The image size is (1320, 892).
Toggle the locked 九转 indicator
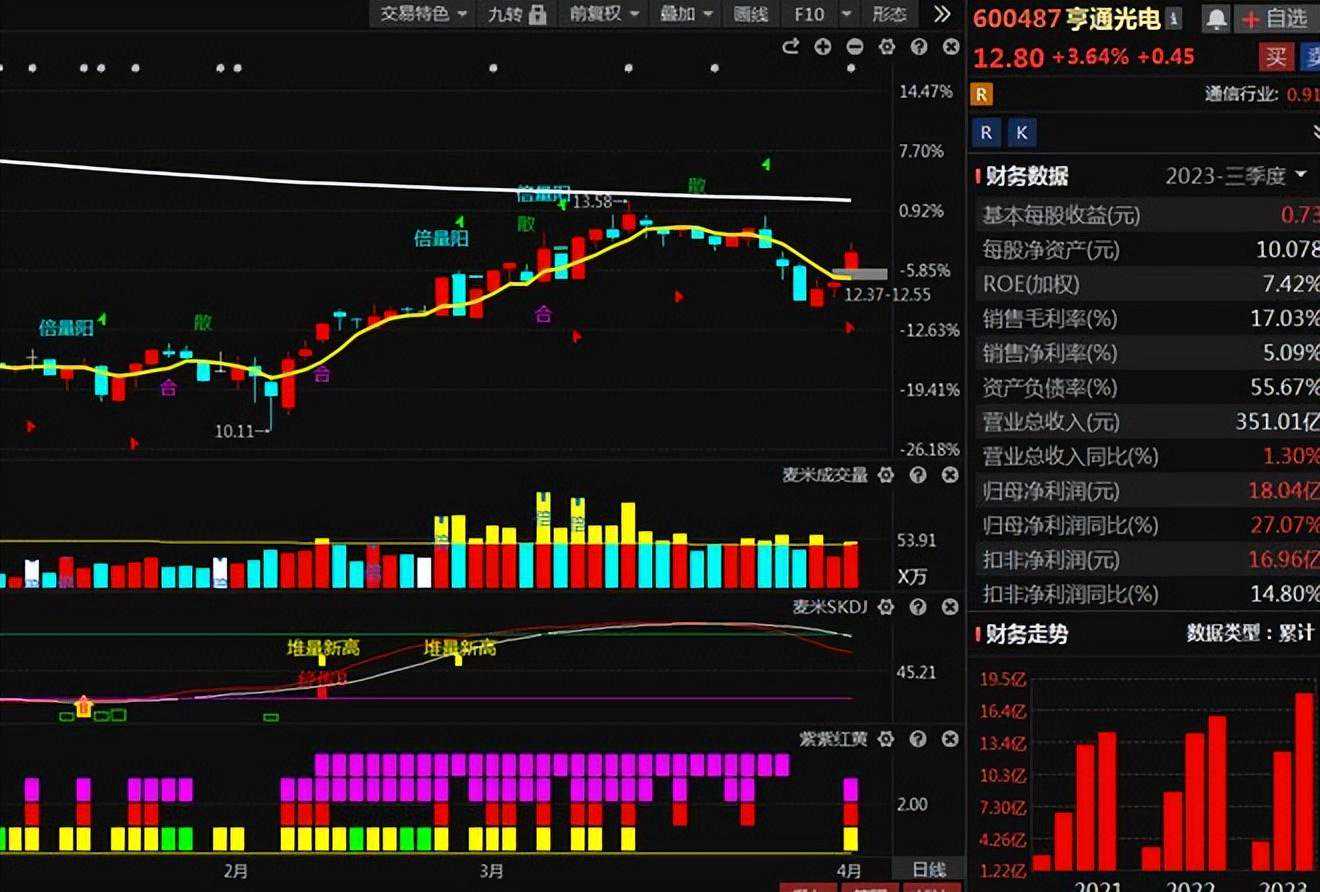516,14
